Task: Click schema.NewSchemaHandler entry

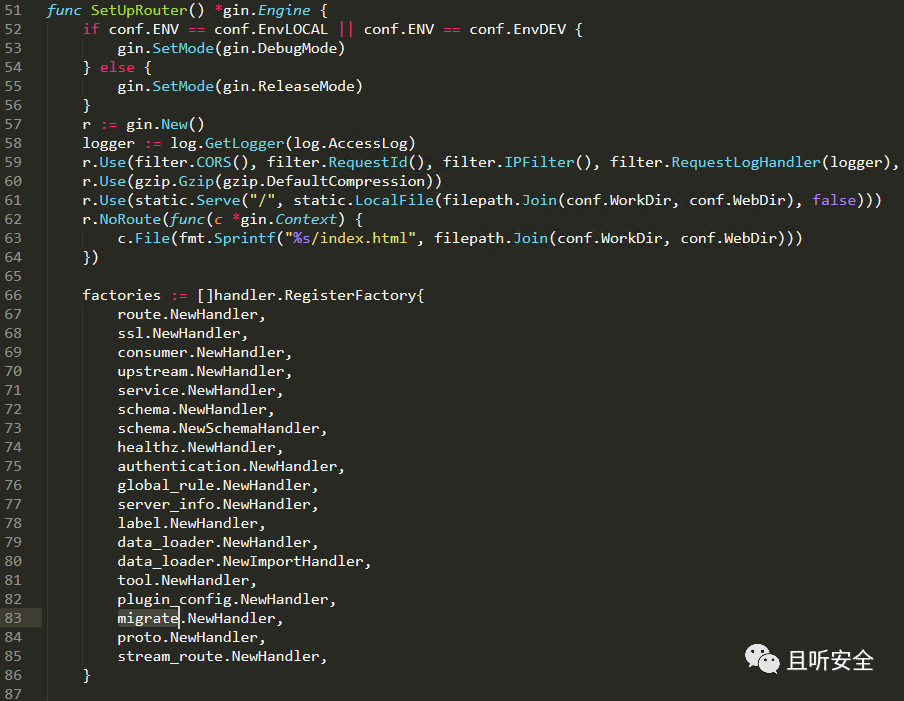Action: [219, 429]
